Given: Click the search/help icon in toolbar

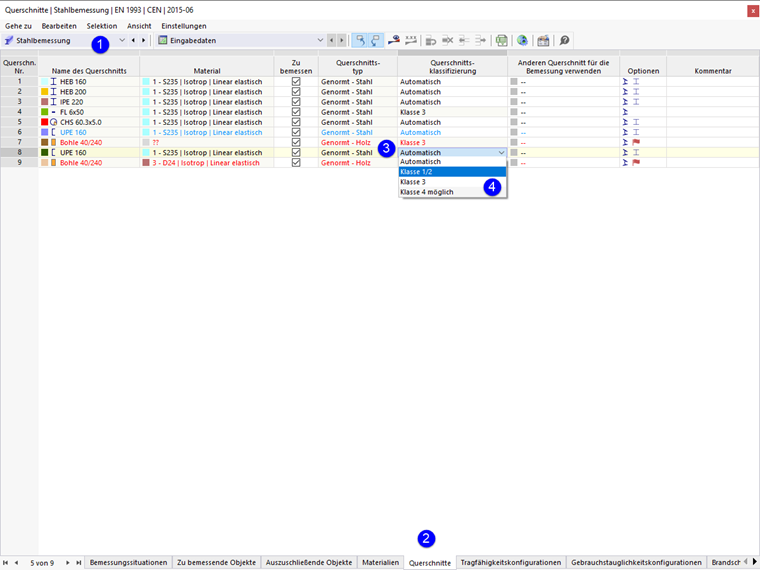Looking at the screenshot, I should (564, 40).
